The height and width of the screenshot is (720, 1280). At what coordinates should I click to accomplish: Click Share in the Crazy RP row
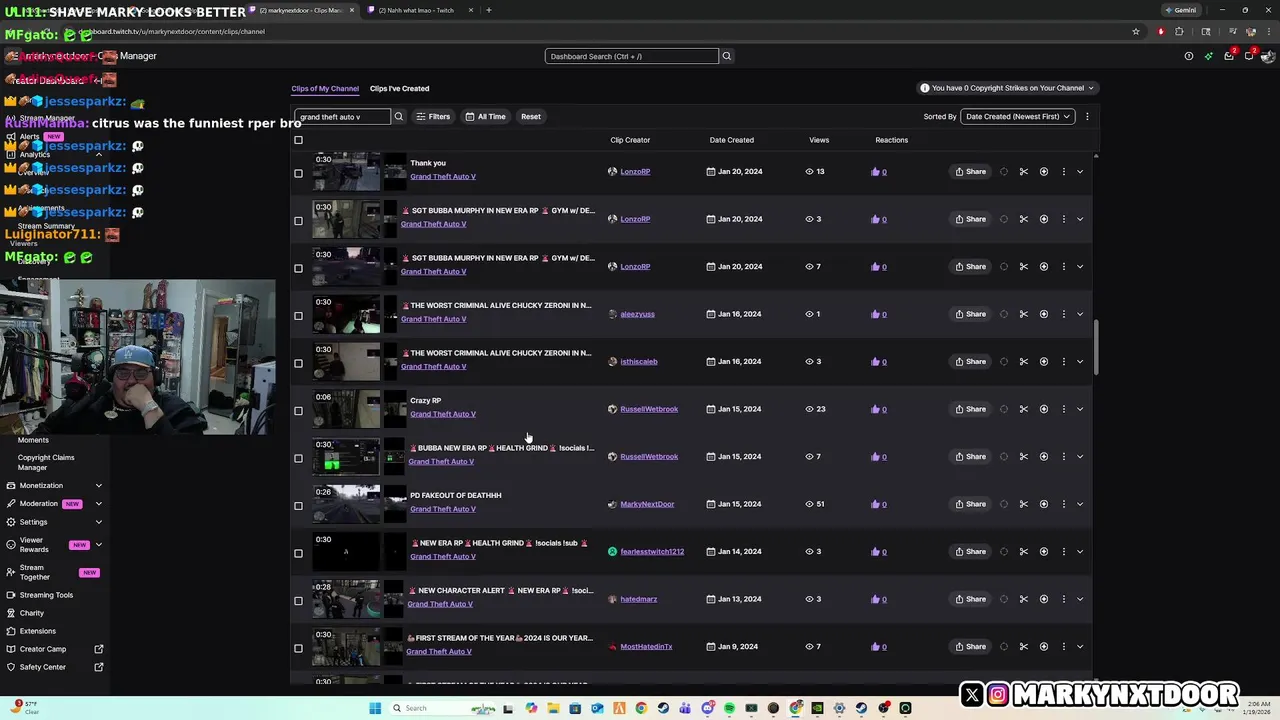click(x=971, y=409)
